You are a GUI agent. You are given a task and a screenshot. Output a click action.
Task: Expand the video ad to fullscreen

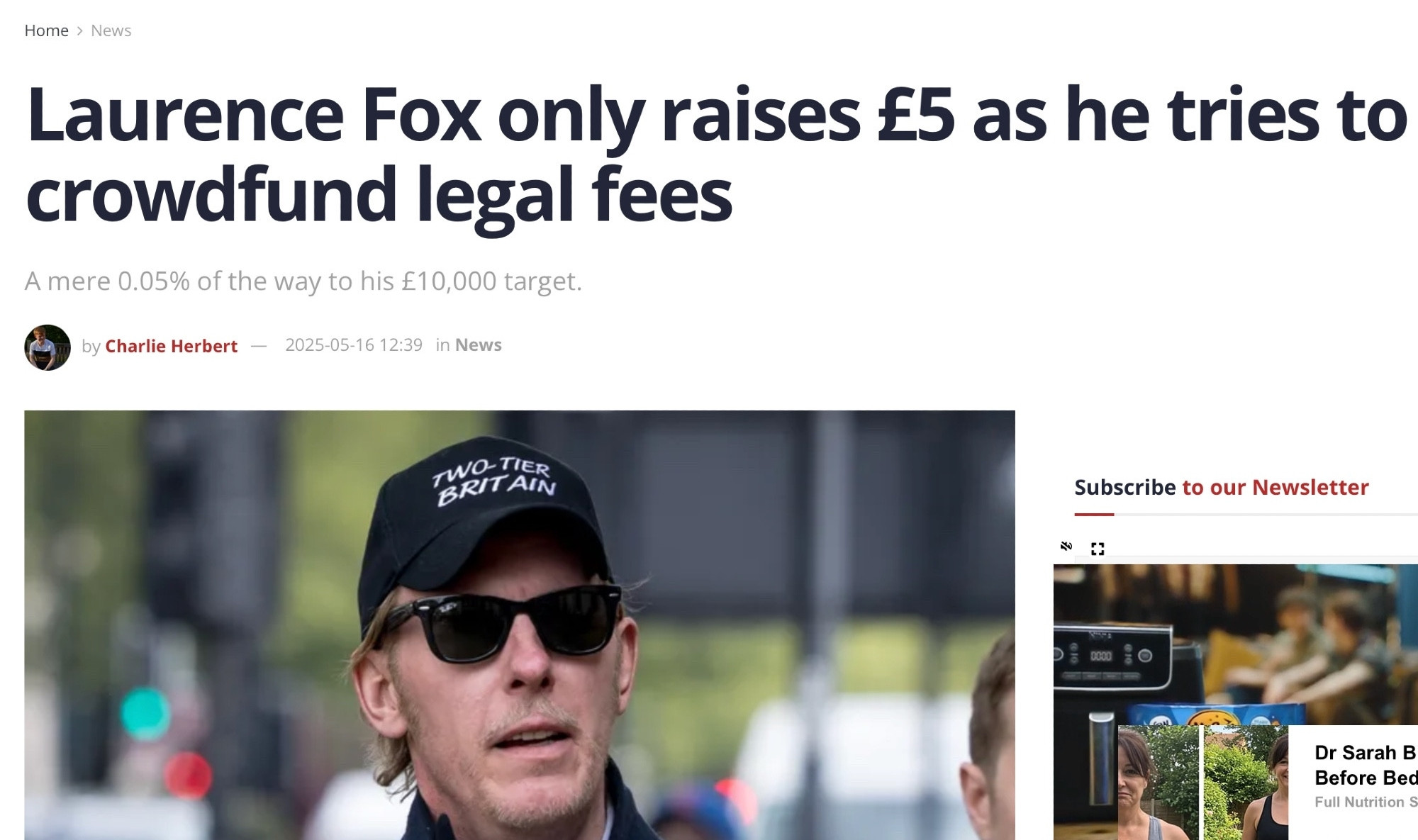(1098, 549)
